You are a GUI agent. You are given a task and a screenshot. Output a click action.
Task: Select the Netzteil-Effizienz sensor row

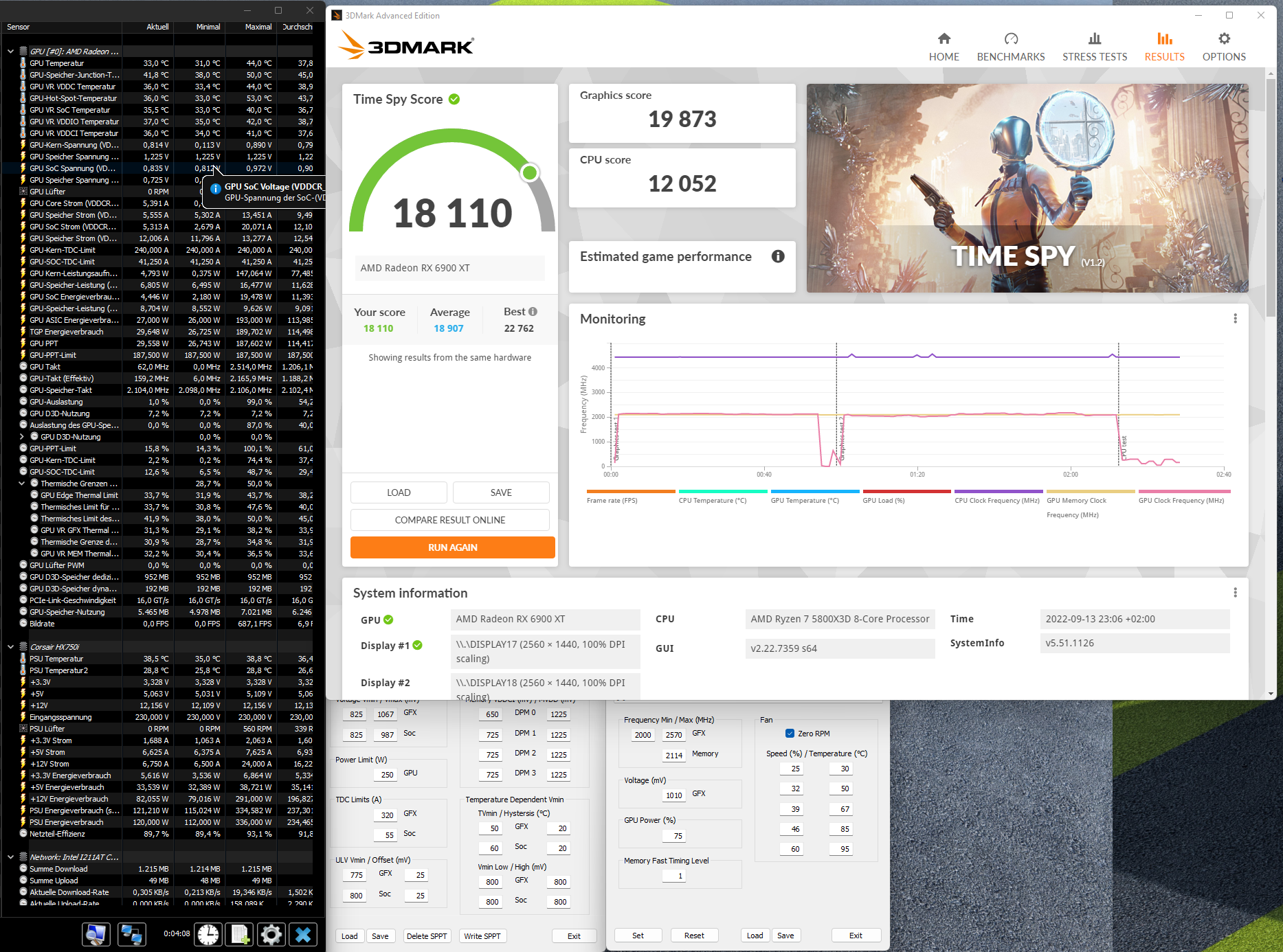(157, 834)
